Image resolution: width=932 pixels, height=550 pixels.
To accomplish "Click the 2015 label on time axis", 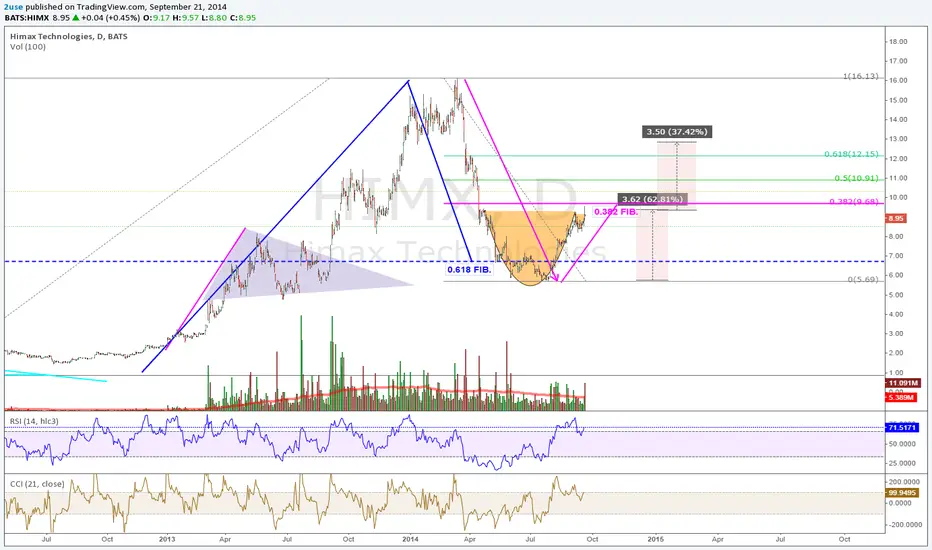I will click(656, 539).
